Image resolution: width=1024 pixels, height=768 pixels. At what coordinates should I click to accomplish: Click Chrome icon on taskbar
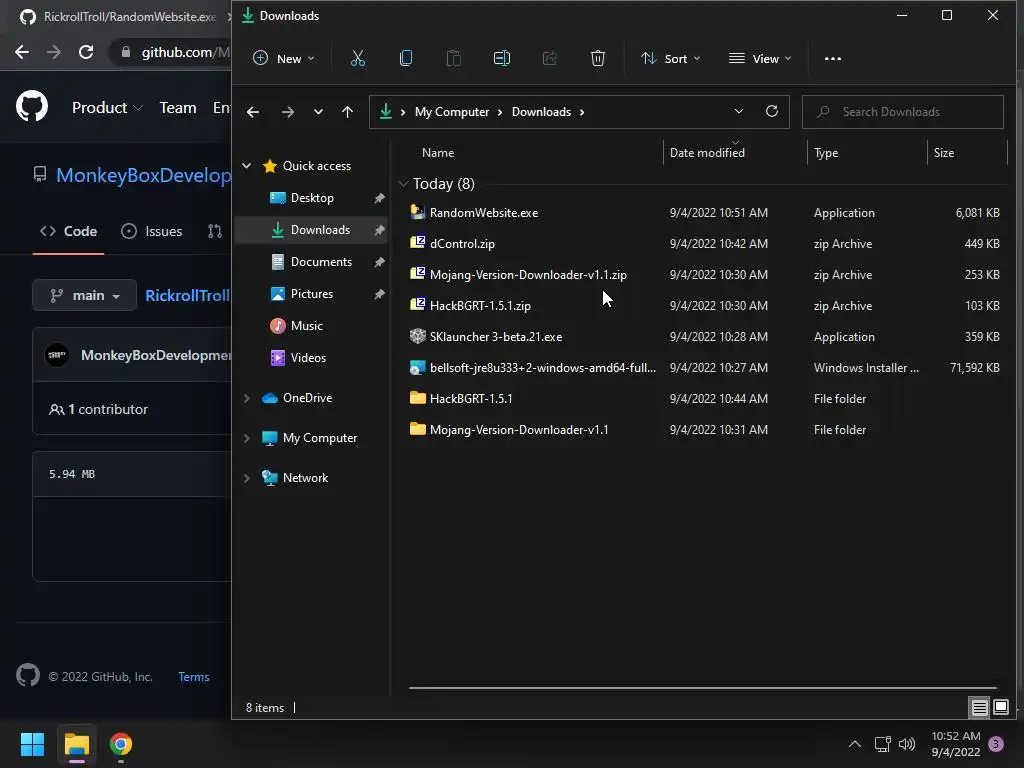pyautogui.click(x=121, y=744)
